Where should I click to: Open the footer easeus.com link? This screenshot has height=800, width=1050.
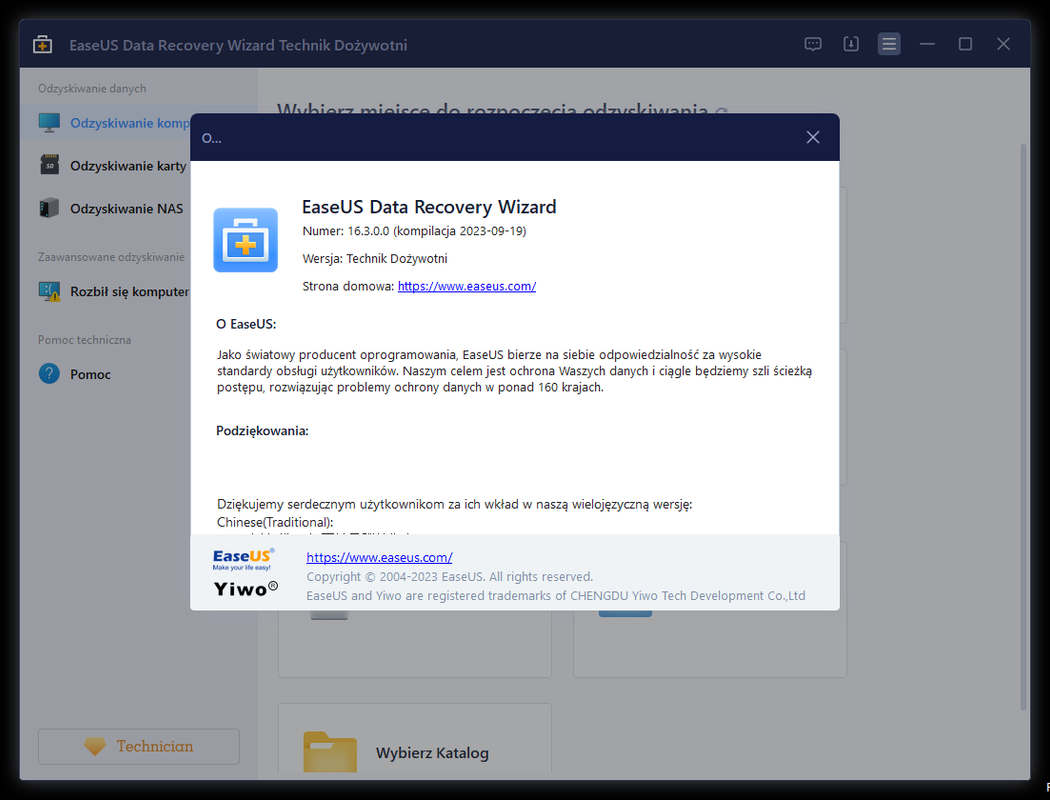pos(379,557)
